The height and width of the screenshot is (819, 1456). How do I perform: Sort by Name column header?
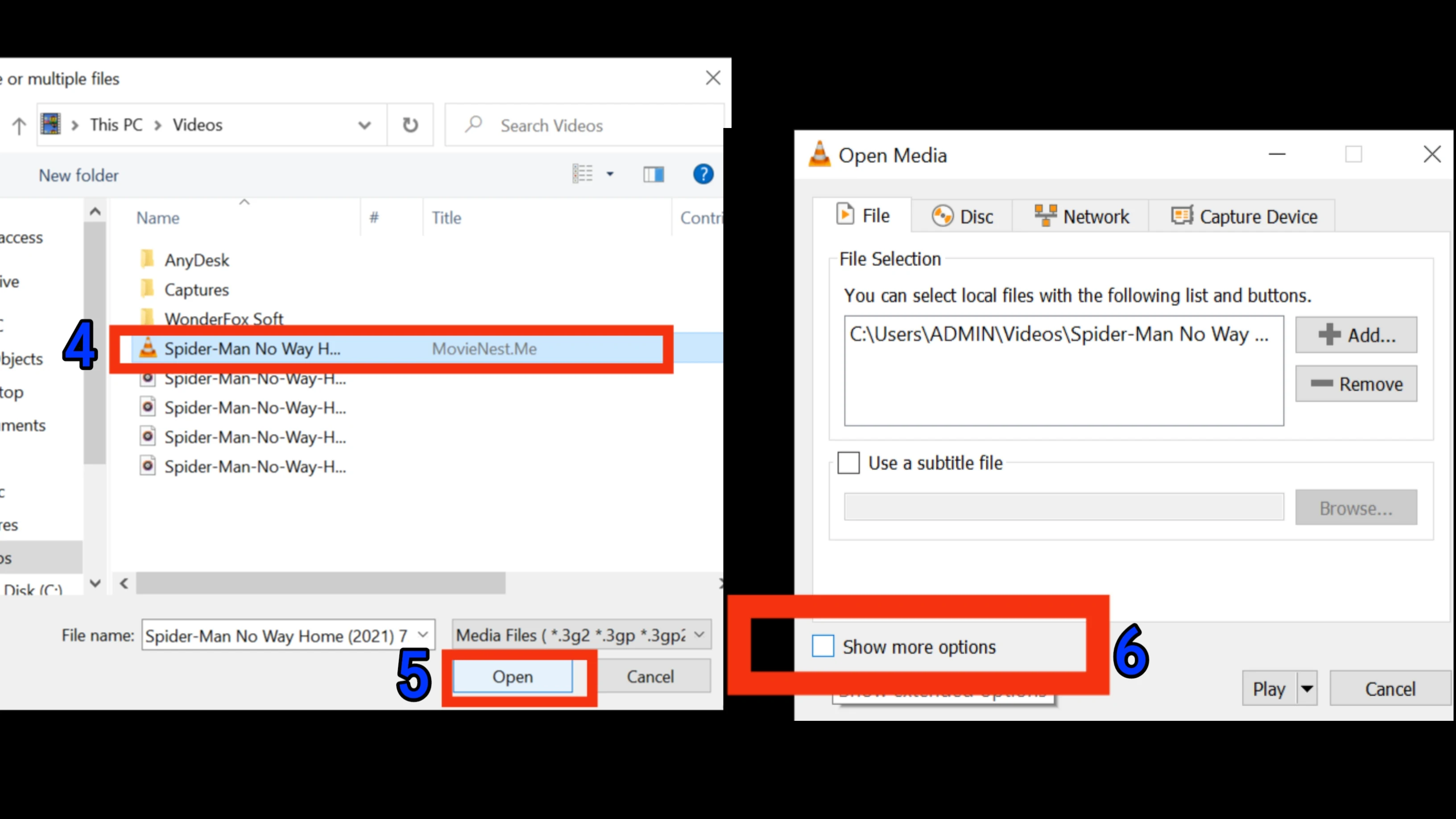pyautogui.click(x=158, y=218)
